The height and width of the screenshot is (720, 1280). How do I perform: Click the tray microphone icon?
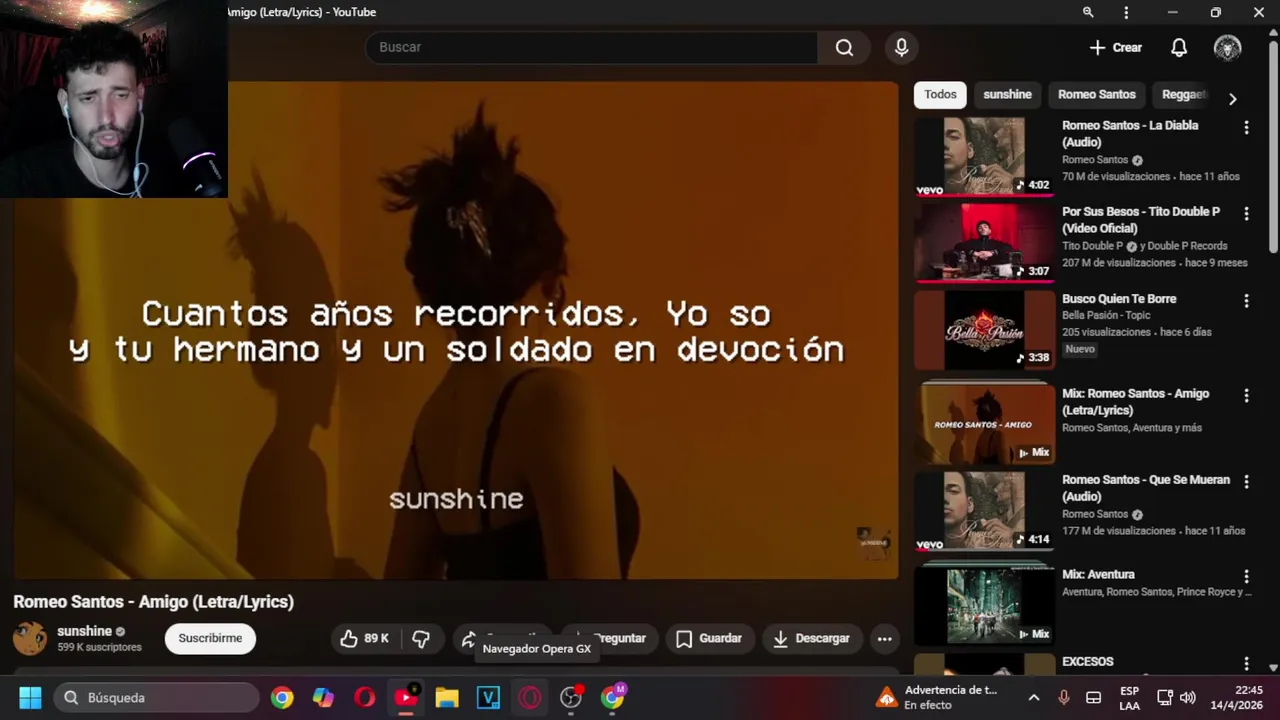1064,697
